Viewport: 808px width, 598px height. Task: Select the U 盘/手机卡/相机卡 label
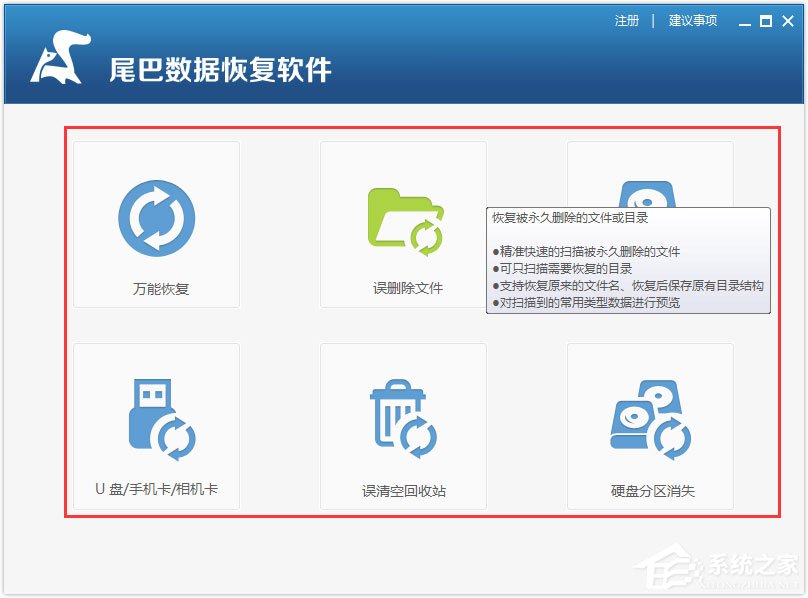156,489
